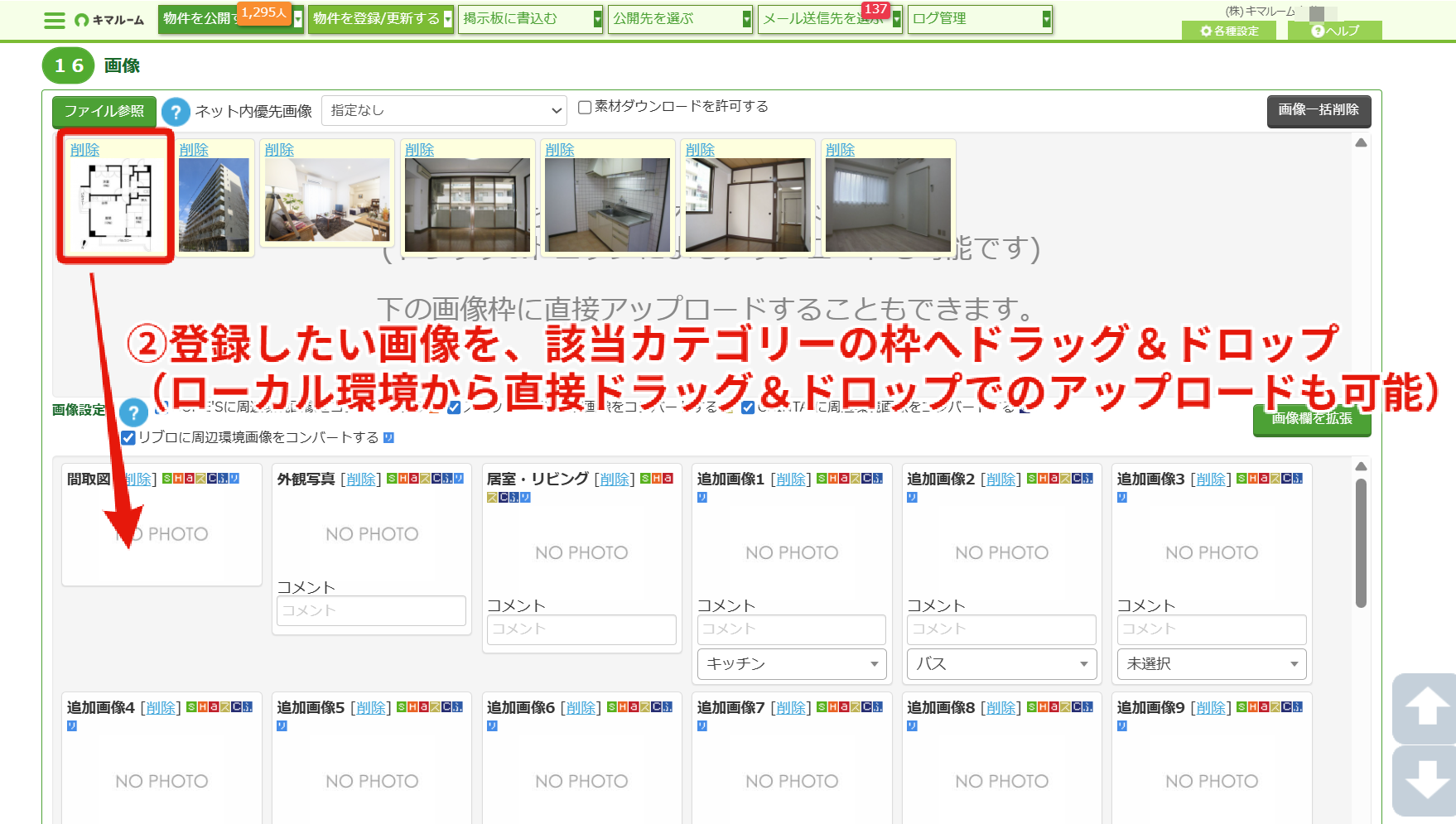Viewport: 1456px width, 824px height.
Task: Toggle リブロに周辺環境画像をコンバートする checkbox
Action: tap(128, 437)
